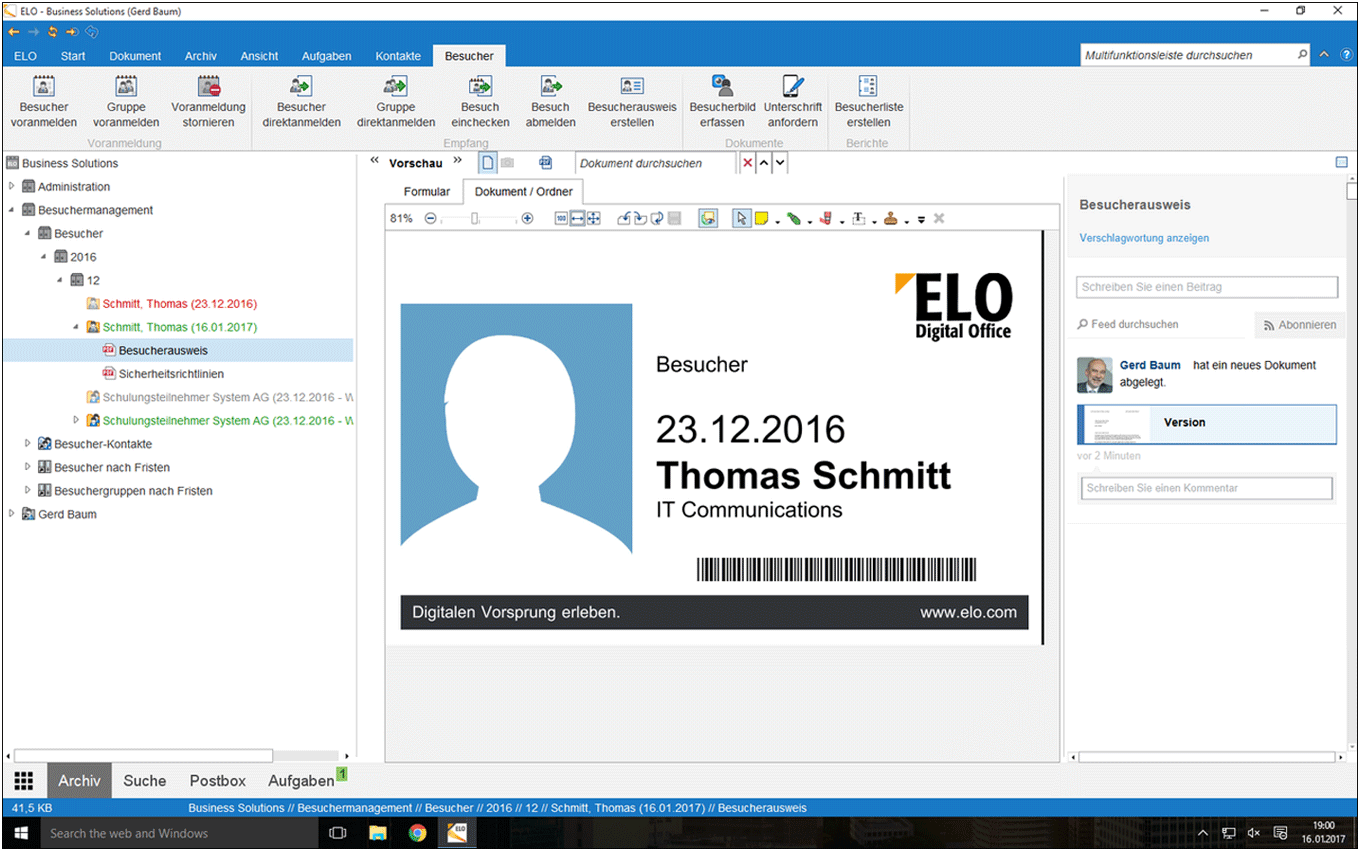Click Unterschrift anfordern icon

793,86
